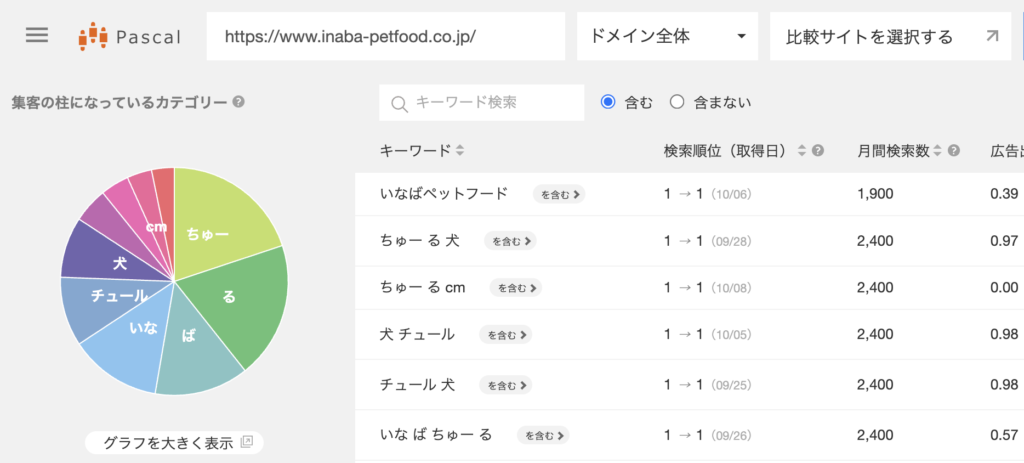Sort by キーワード column arrows
The width and height of the screenshot is (1024, 463).
coord(460,151)
